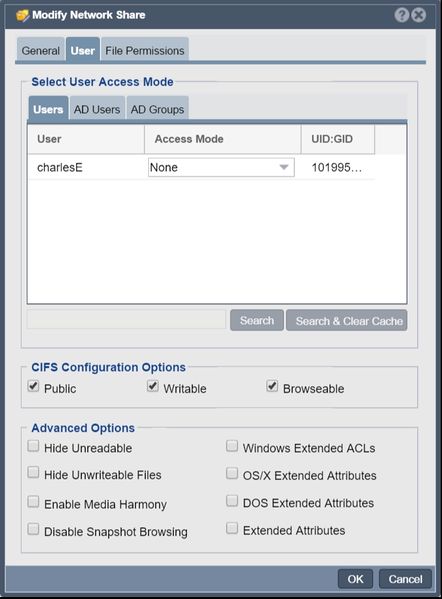
Task: Select the charlesE user row
Action: pos(201,167)
